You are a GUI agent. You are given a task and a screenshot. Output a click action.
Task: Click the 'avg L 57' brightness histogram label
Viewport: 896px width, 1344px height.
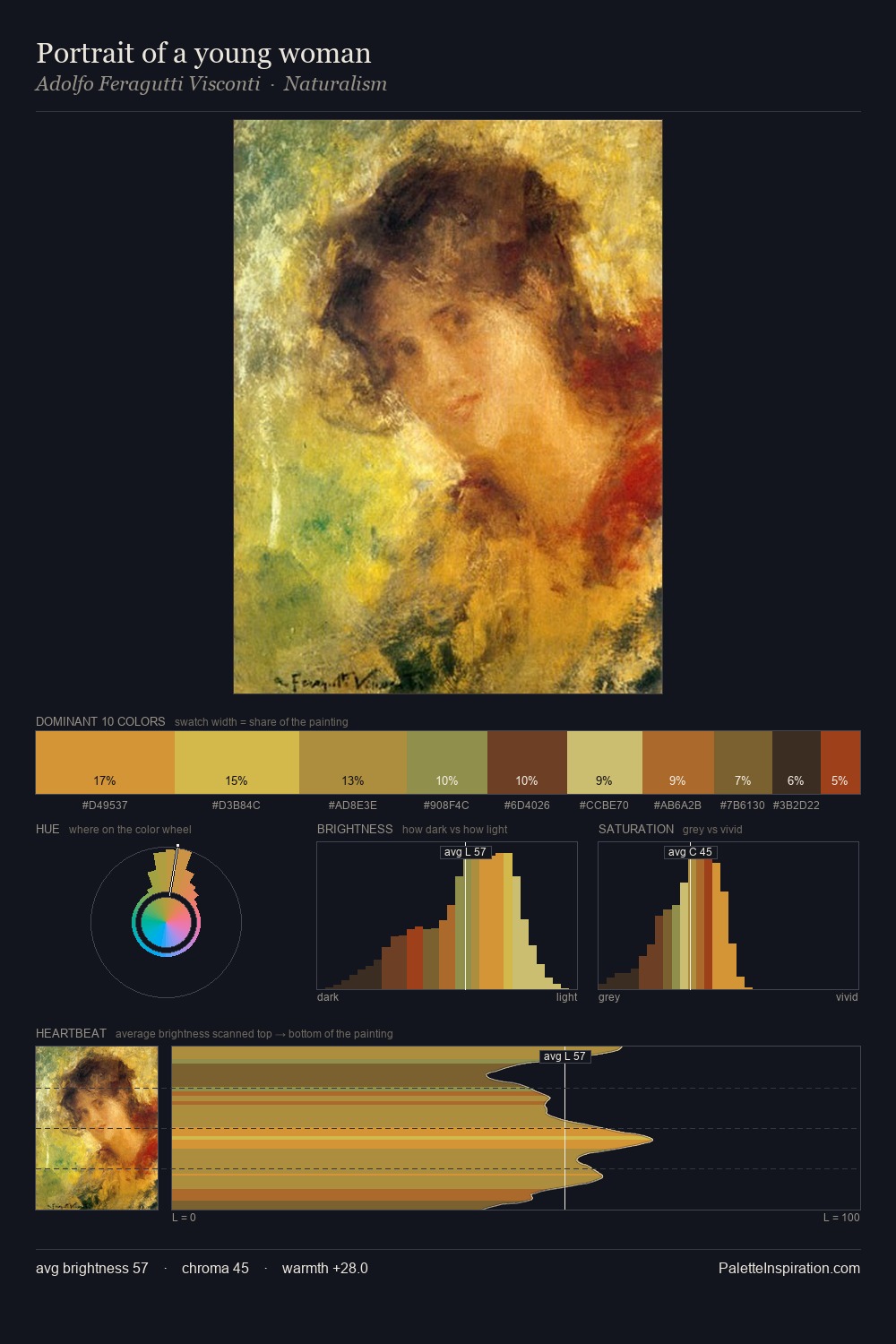(x=466, y=852)
